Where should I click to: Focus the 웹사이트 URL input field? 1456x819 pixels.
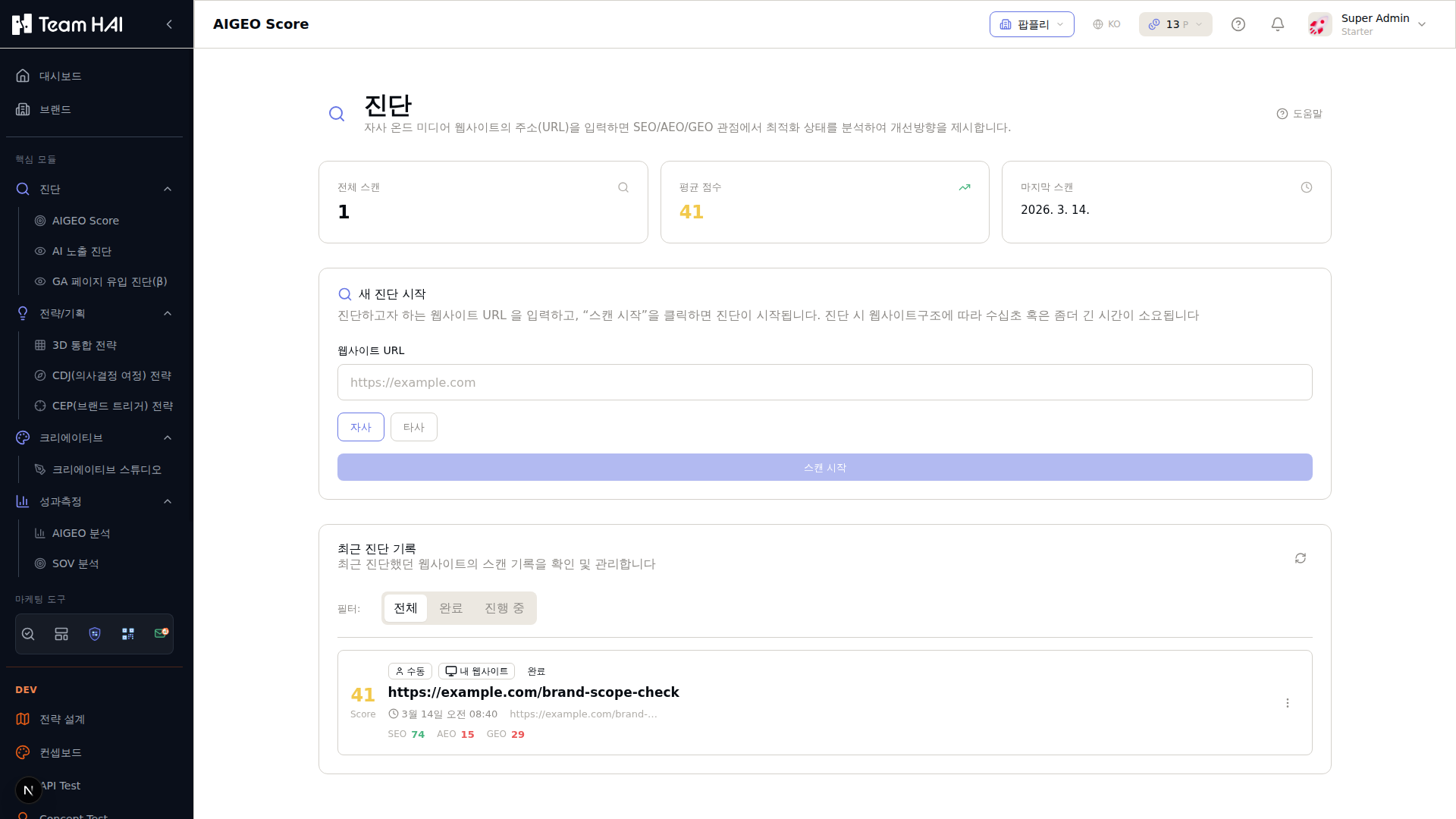click(825, 382)
